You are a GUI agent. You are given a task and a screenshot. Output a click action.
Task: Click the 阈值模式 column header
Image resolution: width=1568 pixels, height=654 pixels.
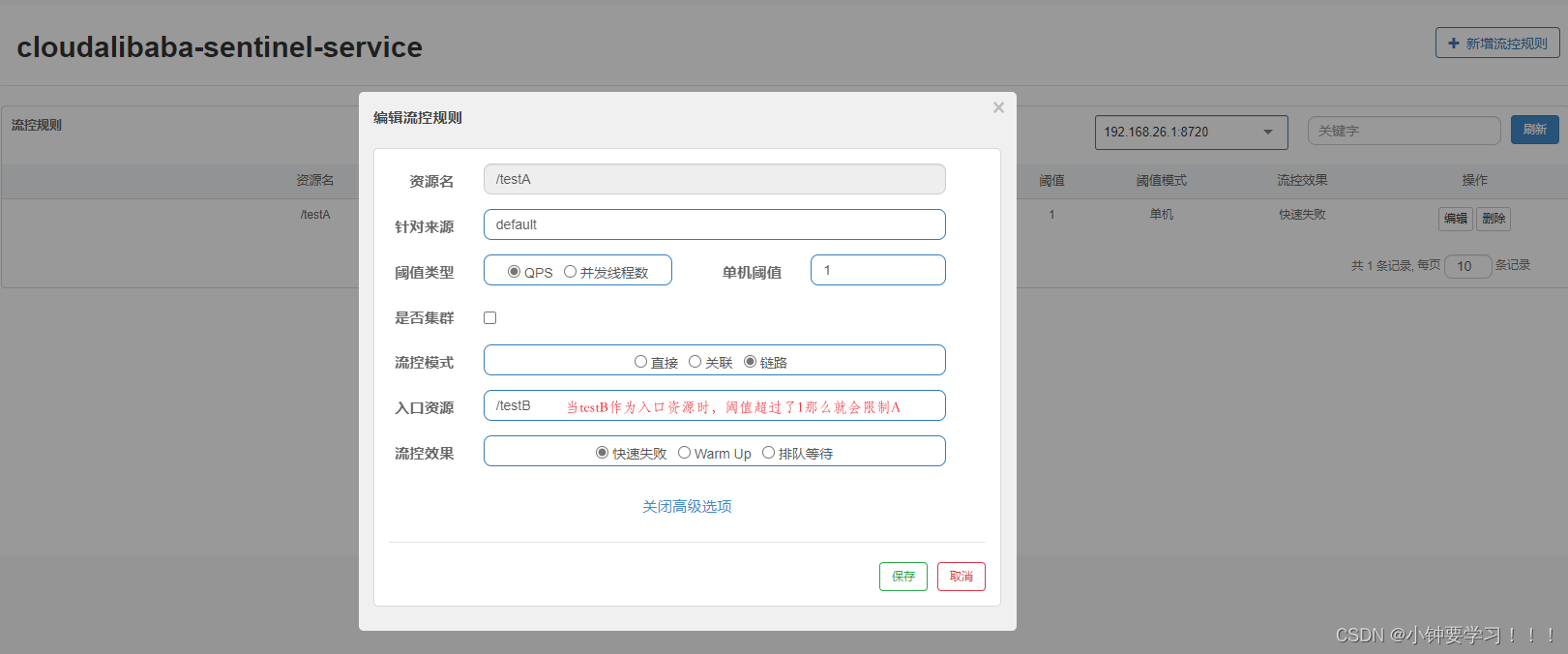click(1162, 181)
